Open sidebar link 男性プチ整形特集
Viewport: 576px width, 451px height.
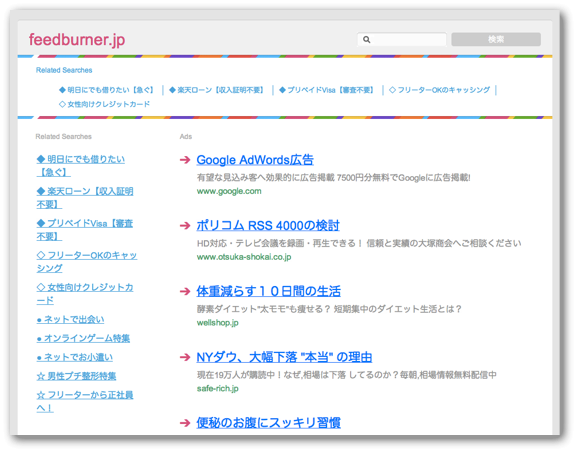(x=76, y=376)
